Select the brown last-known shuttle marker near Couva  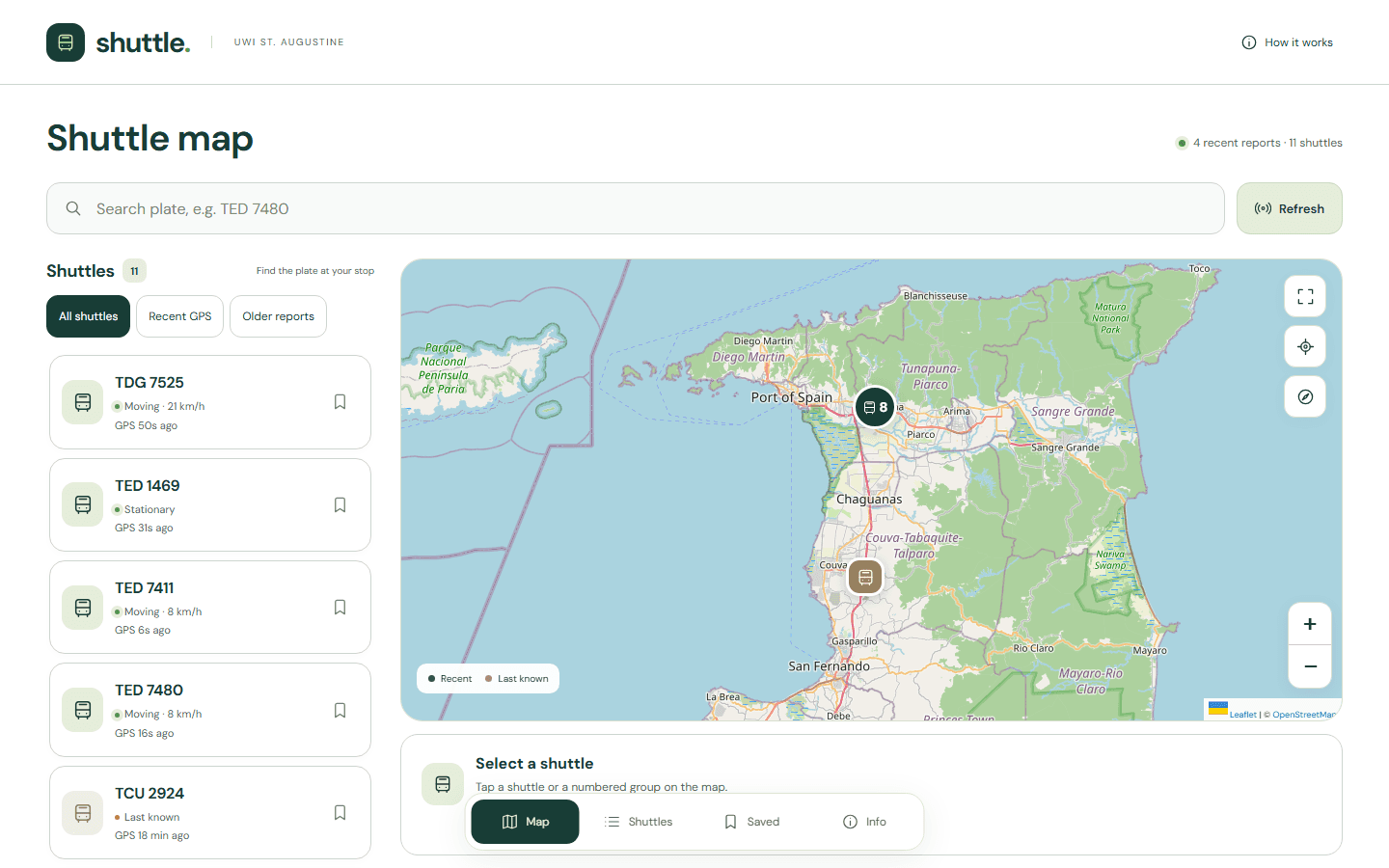coord(865,578)
